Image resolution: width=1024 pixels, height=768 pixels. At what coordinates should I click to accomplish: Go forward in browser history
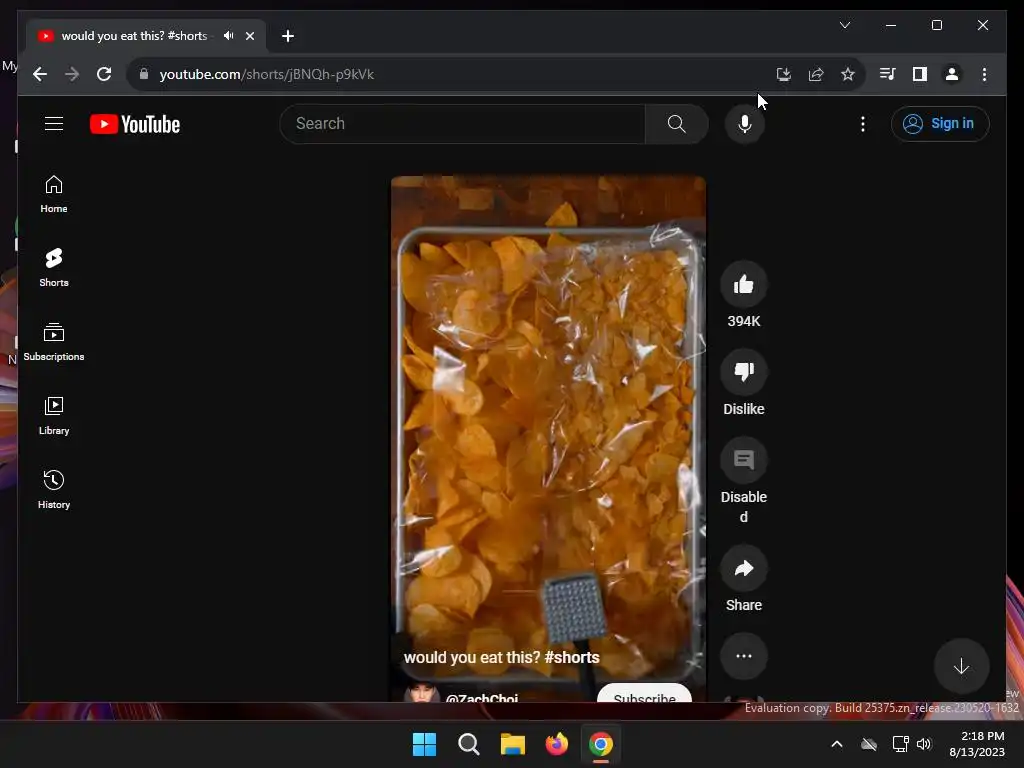coord(72,74)
